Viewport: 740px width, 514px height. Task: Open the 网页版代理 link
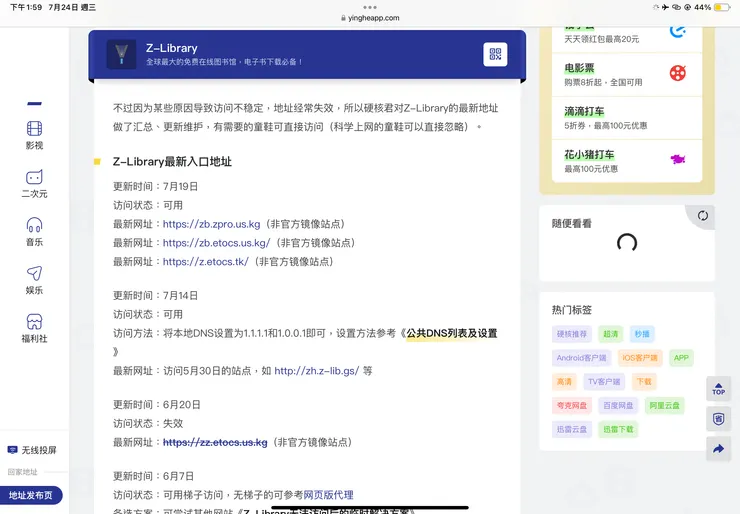coord(328,495)
